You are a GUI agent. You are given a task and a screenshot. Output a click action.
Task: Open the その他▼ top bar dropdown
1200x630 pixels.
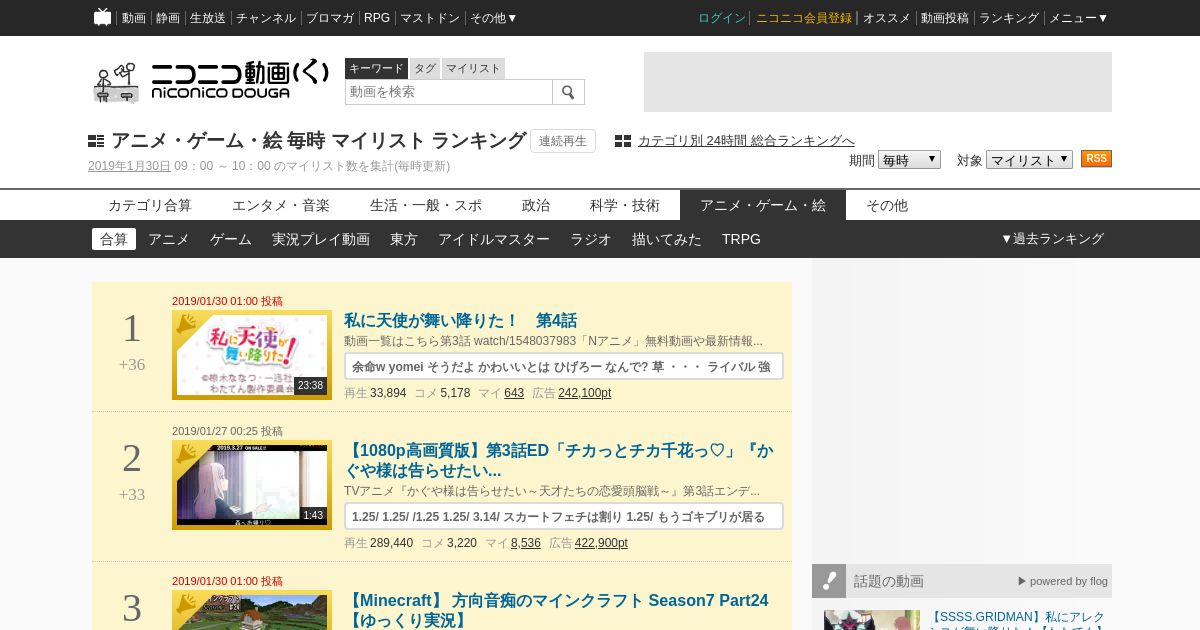494,18
